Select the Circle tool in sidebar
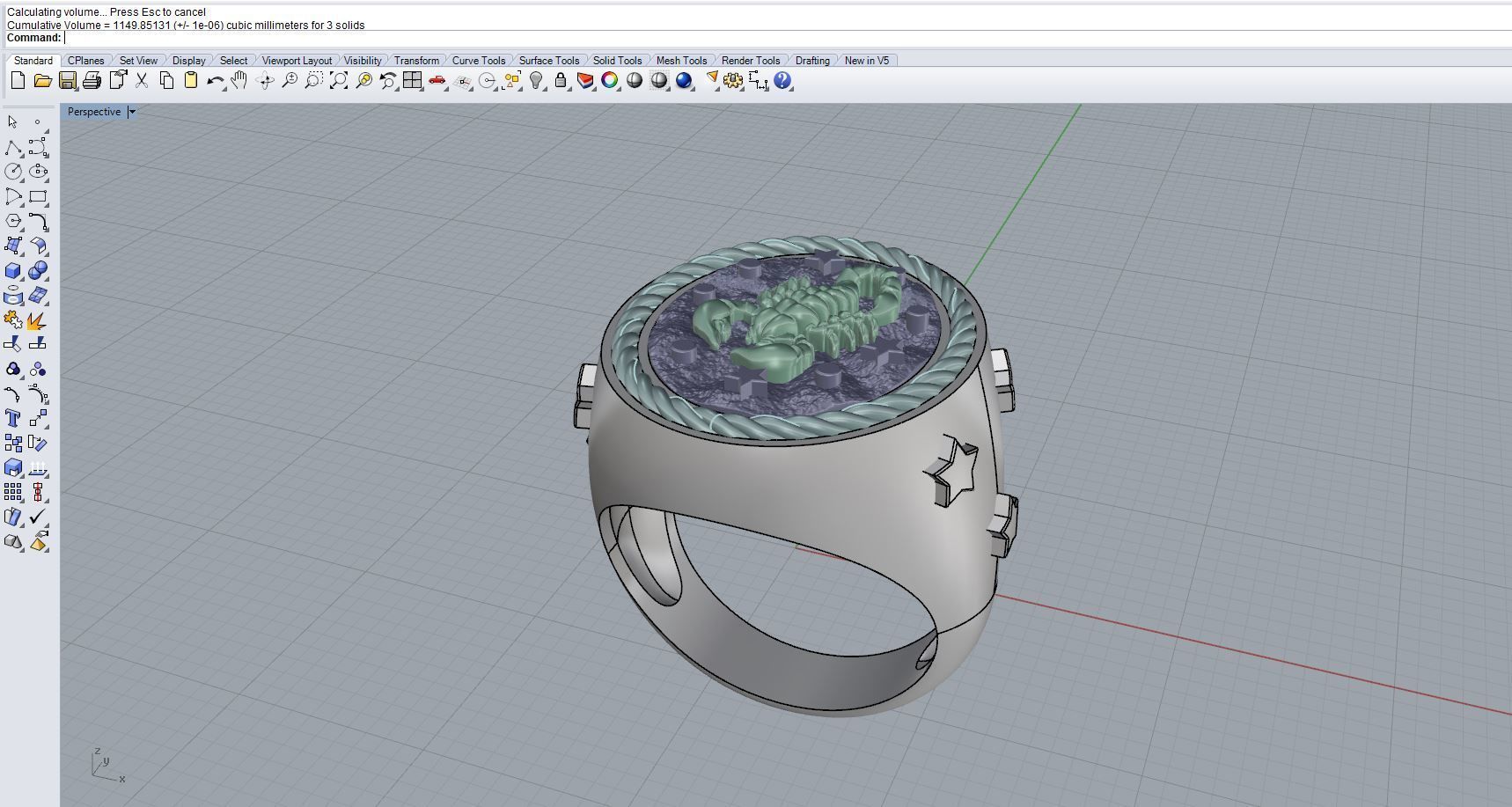Screen dimensions: 1512x807 13,172
